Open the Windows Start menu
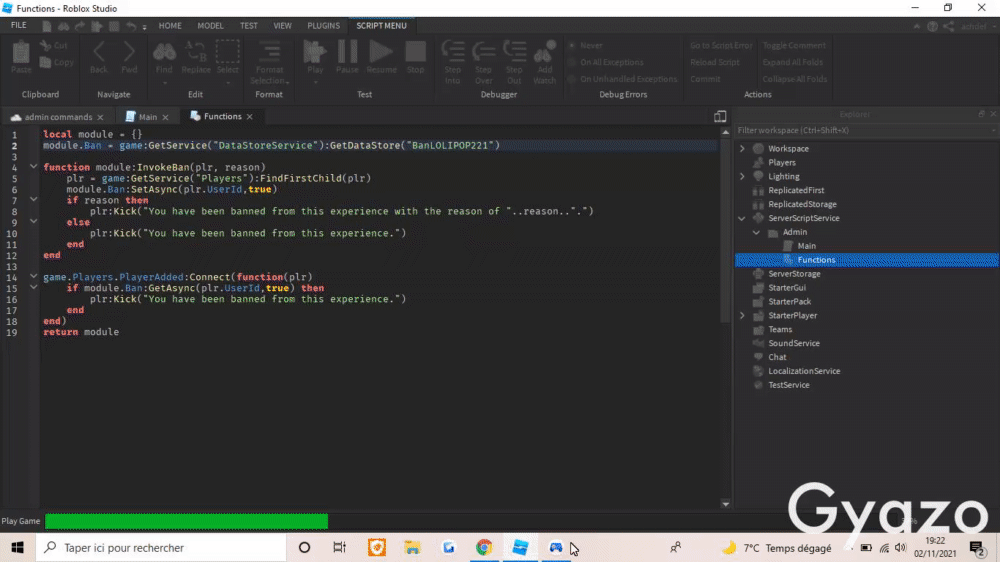 (17, 547)
